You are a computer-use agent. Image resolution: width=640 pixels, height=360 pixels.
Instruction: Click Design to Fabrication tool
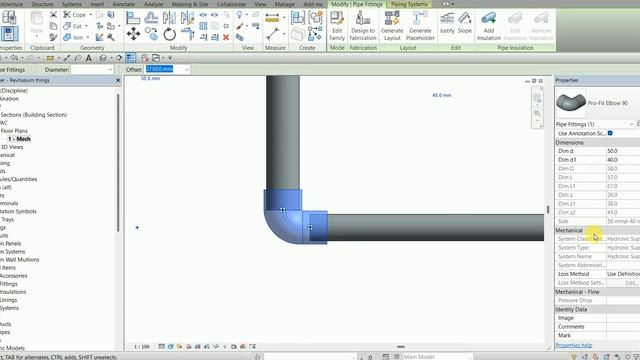363,26
